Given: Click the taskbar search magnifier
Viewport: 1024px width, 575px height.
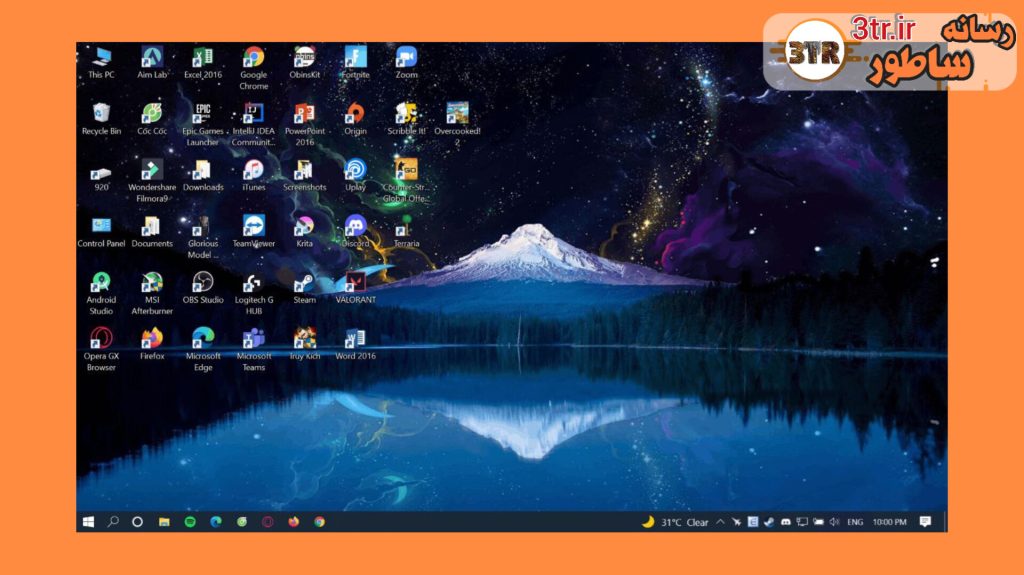Looking at the screenshot, I should (113, 522).
